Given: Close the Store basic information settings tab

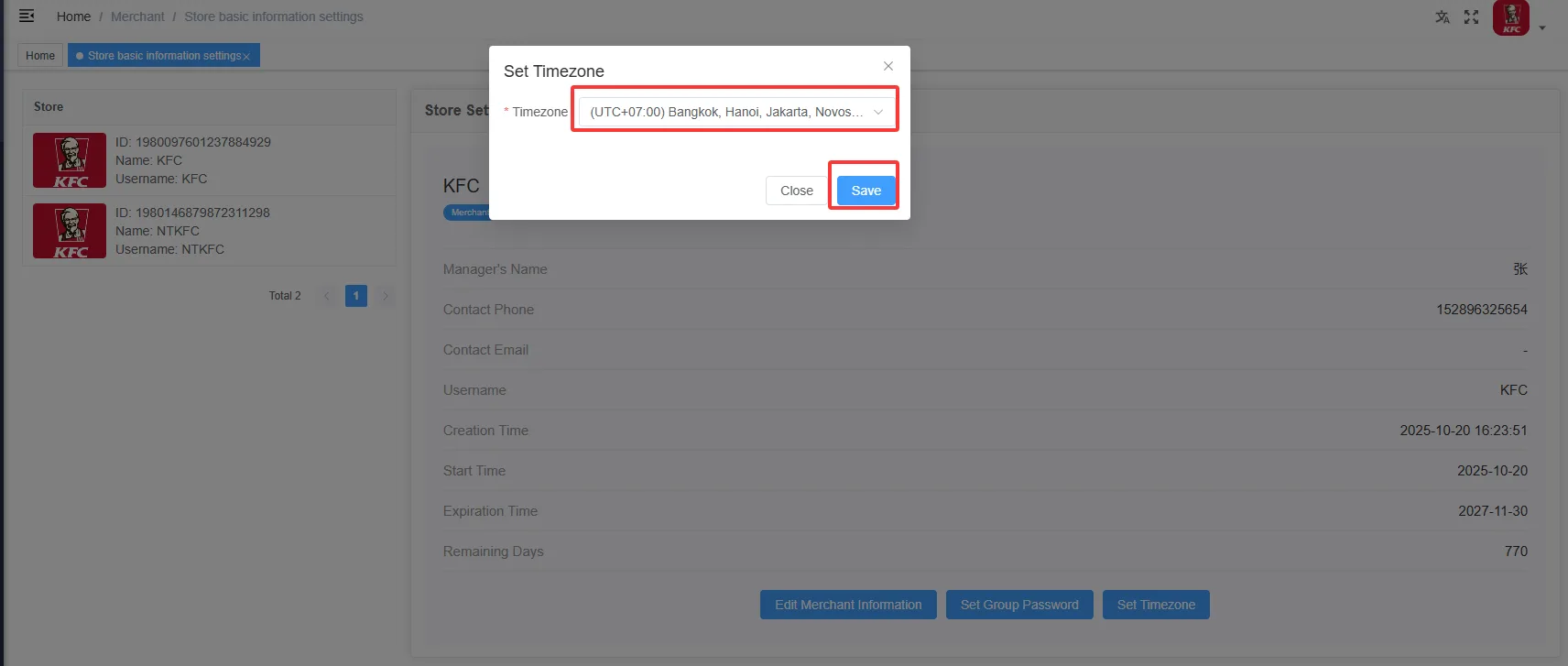Looking at the screenshot, I should coord(246,57).
